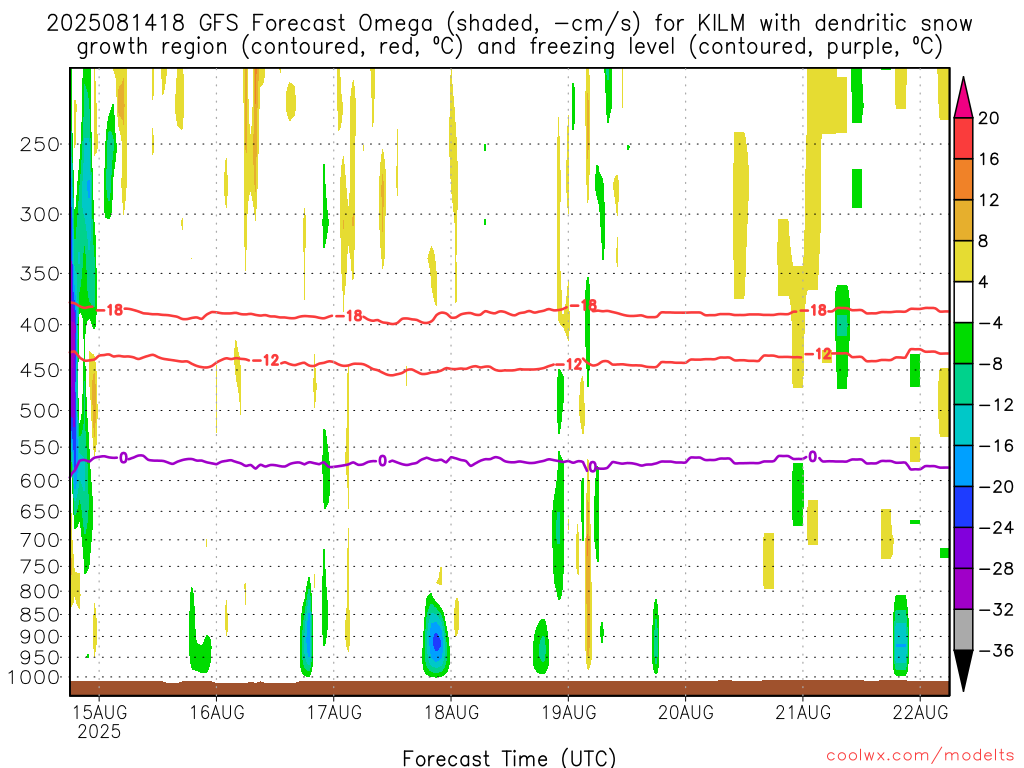
Task: Click the 950 pressure level label
Action: 40,658
